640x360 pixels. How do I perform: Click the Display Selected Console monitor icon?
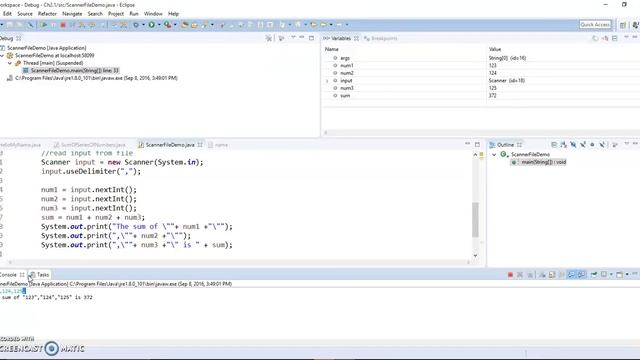tap(604, 275)
